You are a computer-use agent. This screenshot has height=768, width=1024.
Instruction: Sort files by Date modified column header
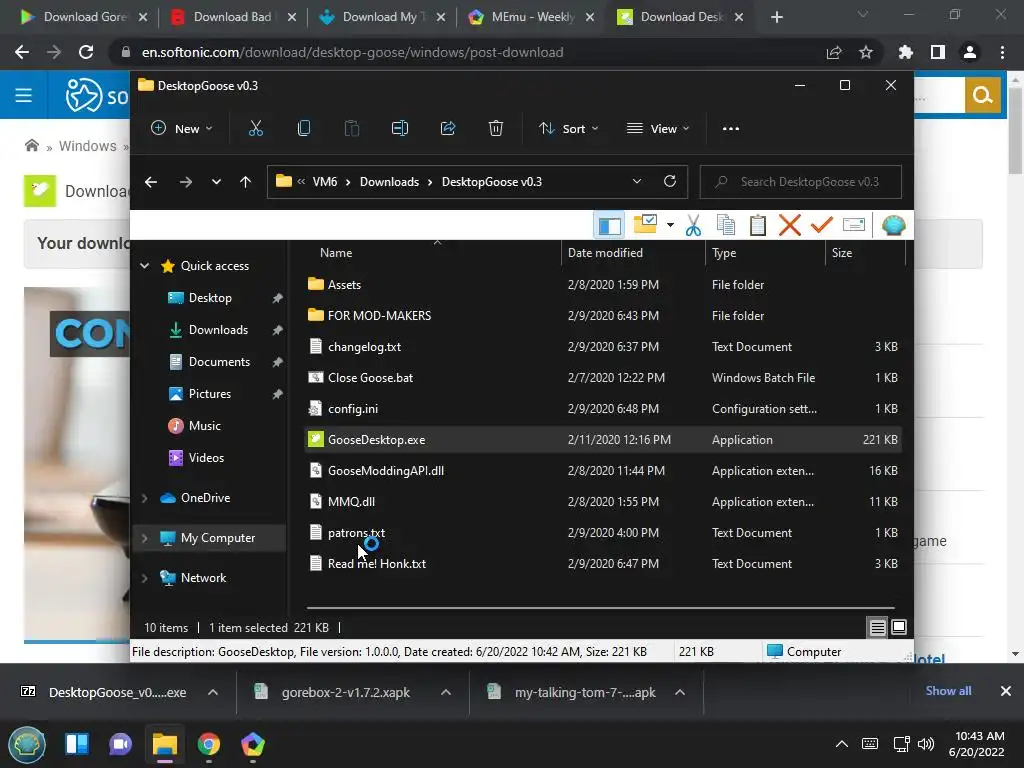click(x=605, y=253)
